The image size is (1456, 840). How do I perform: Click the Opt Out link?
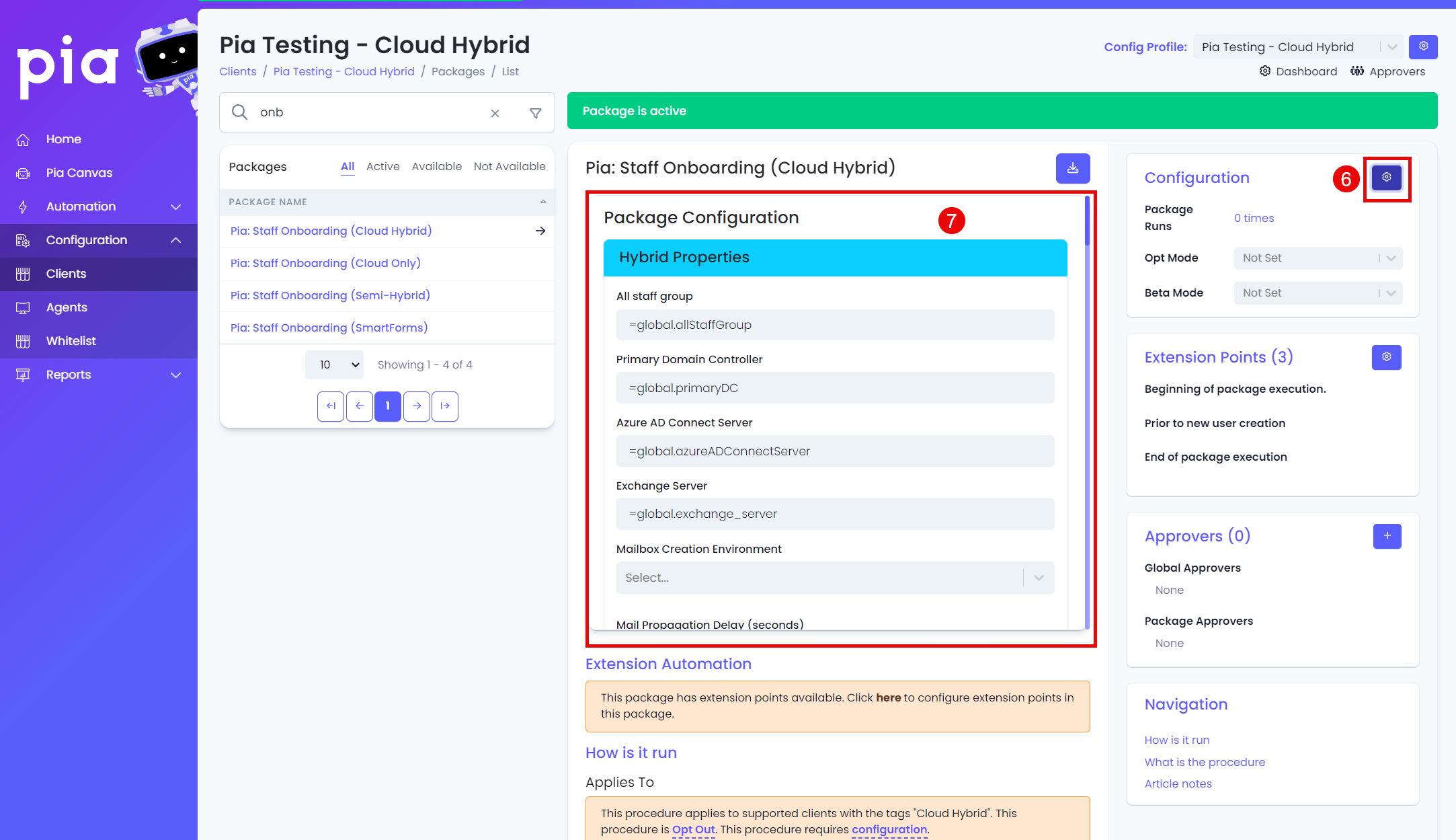coord(693,829)
